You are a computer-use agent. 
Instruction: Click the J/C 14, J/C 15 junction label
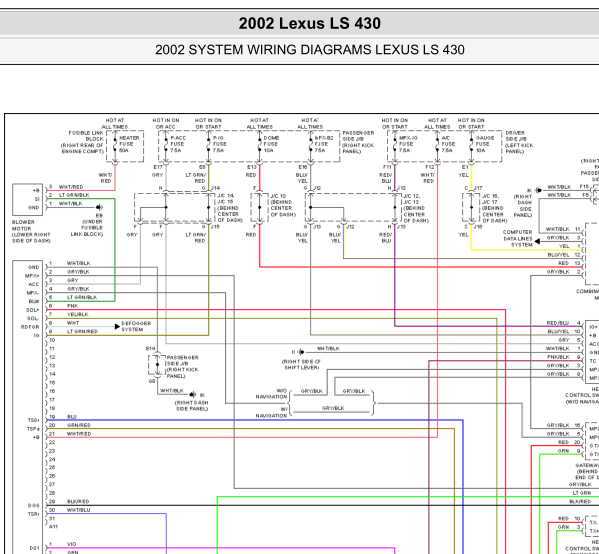pyautogui.click(x=230, y=208)
